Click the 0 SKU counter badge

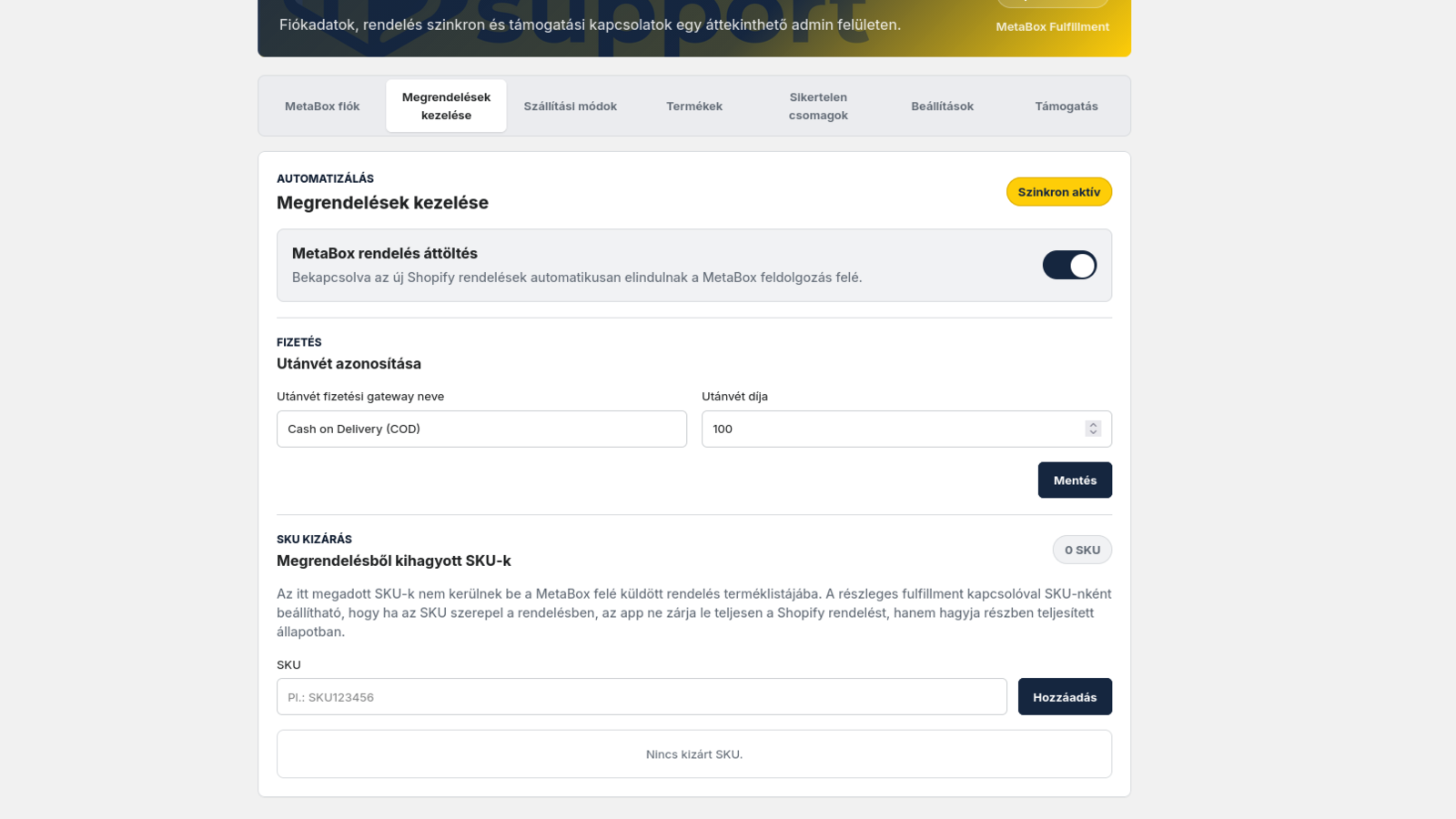1082,550
